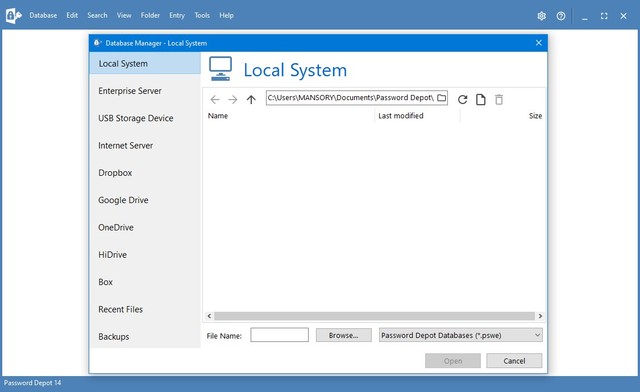Click the File Name input field
Screen dimensions: 640x392
(280, 335)
